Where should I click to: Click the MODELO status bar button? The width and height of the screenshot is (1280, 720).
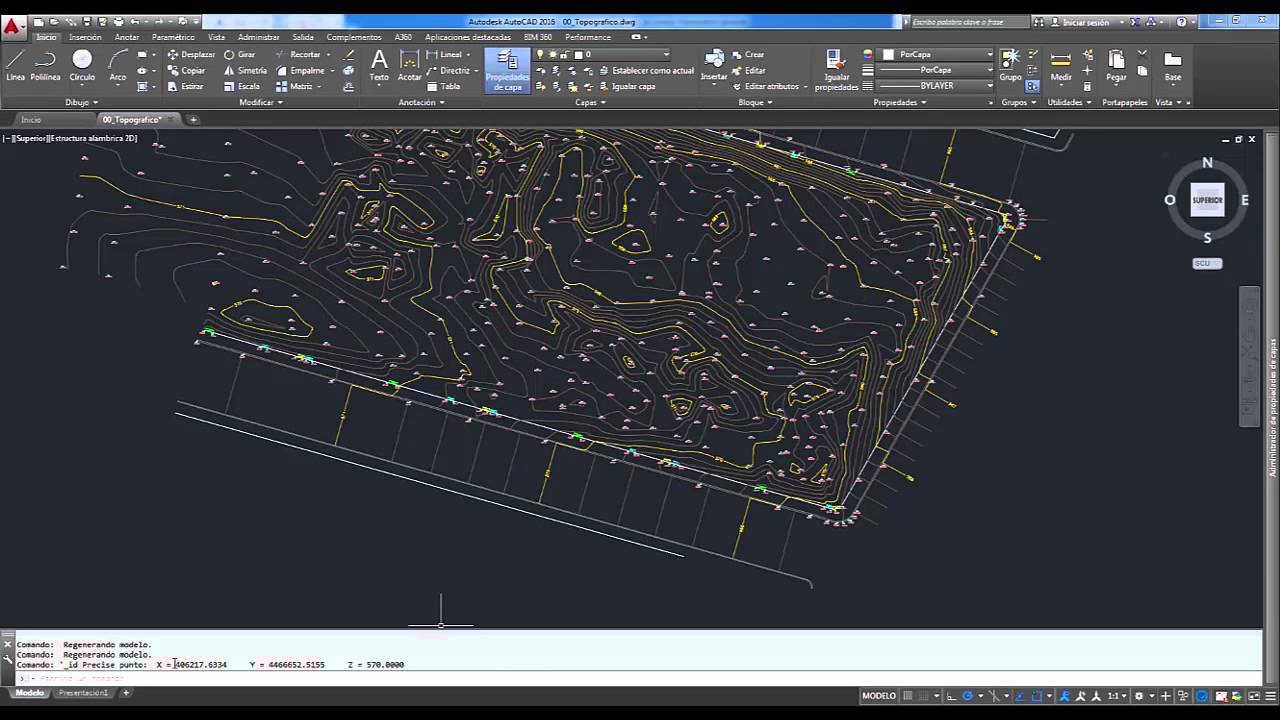[x=879, y=696]
